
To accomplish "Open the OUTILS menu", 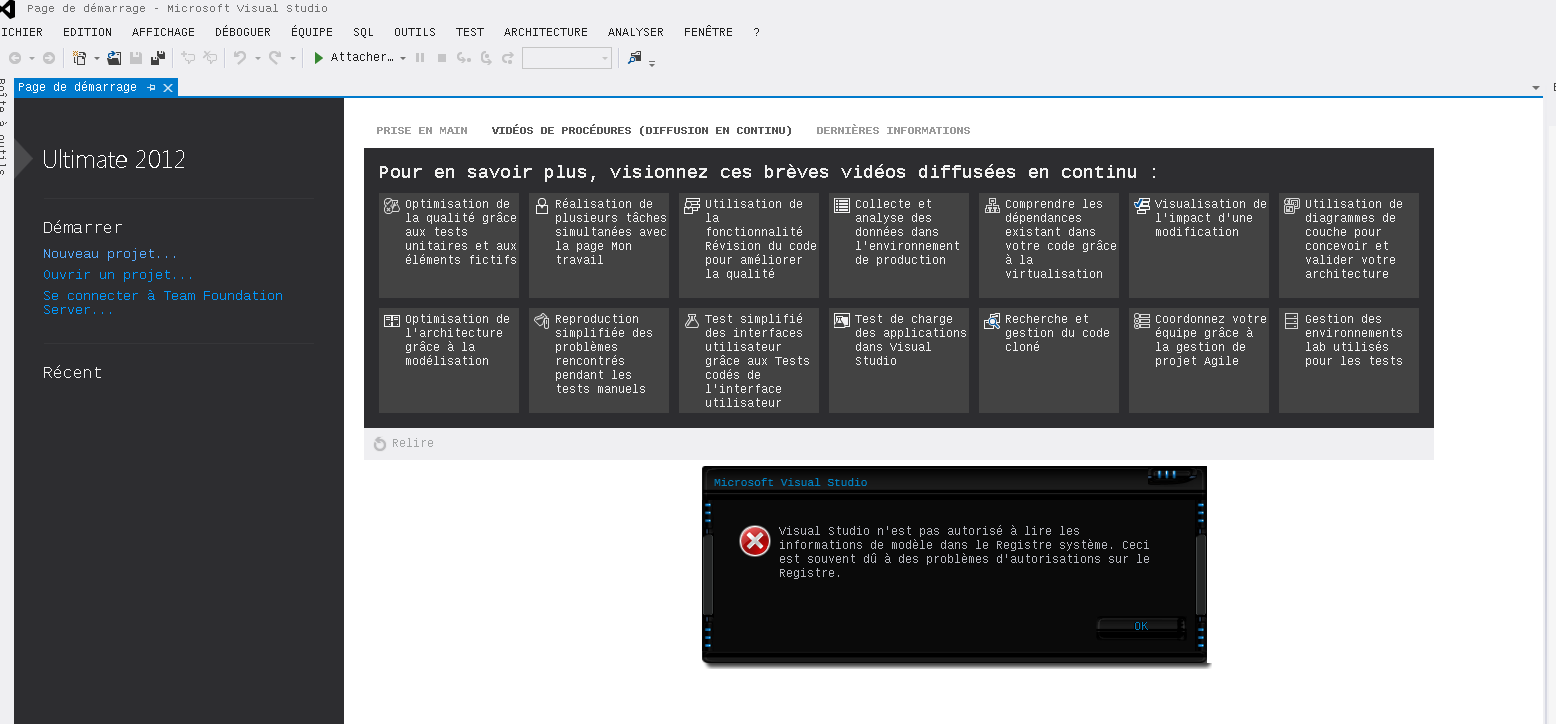I will pyautogui.click(x=415, y=32).
